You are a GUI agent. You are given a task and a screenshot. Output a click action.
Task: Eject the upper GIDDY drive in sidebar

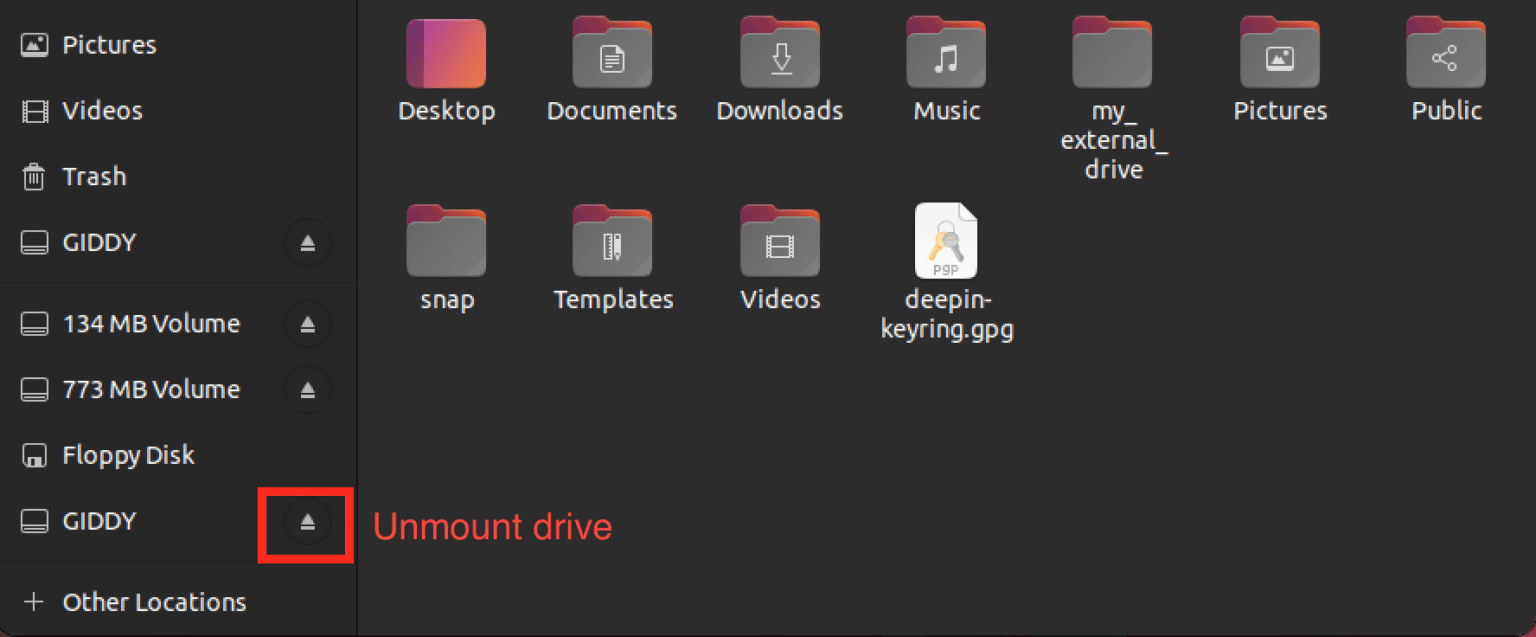[x=307, y=242]
